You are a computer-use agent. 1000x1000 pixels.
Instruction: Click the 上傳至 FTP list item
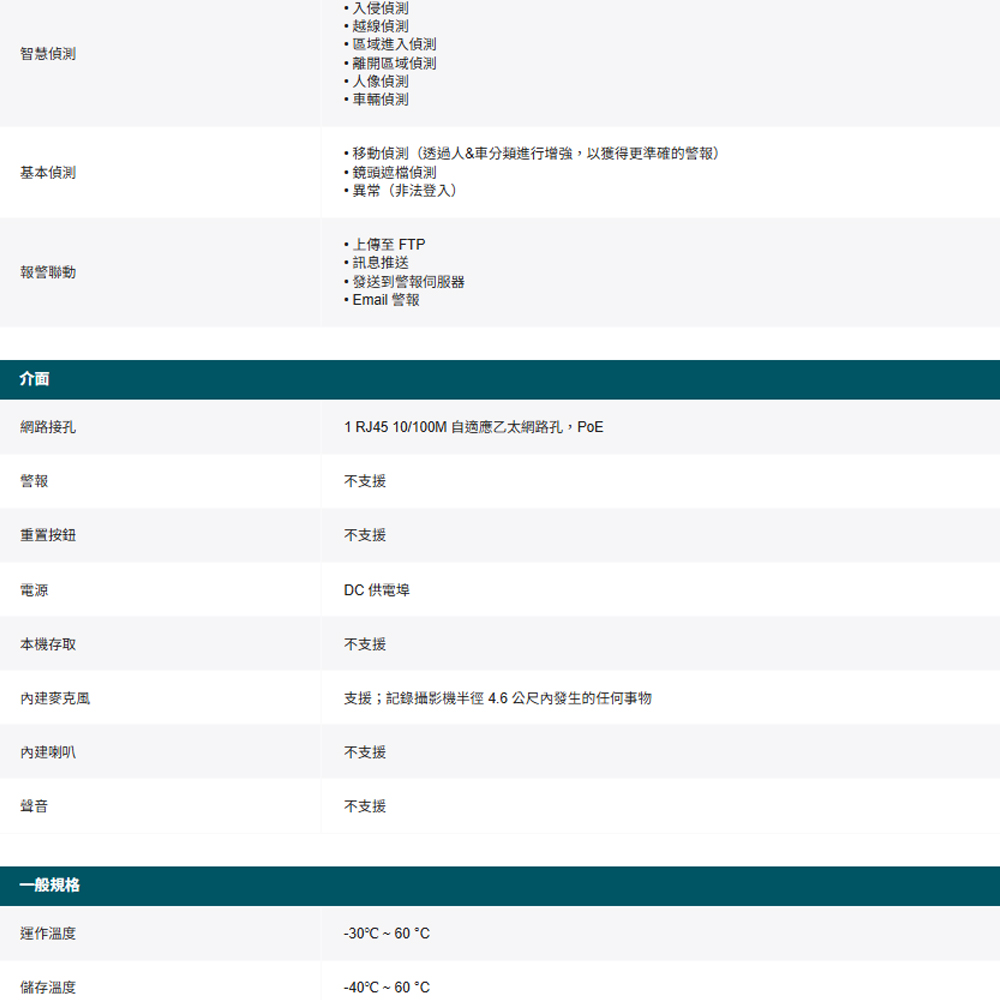(388, 245)
